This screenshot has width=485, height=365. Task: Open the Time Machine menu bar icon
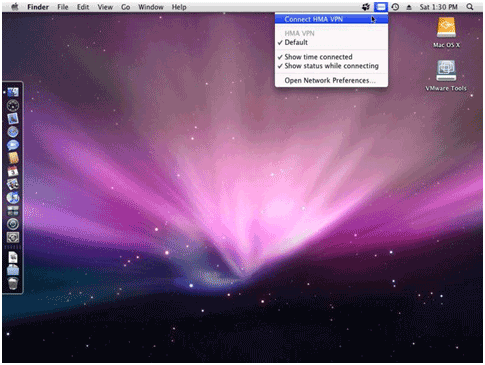coord(395,7)
